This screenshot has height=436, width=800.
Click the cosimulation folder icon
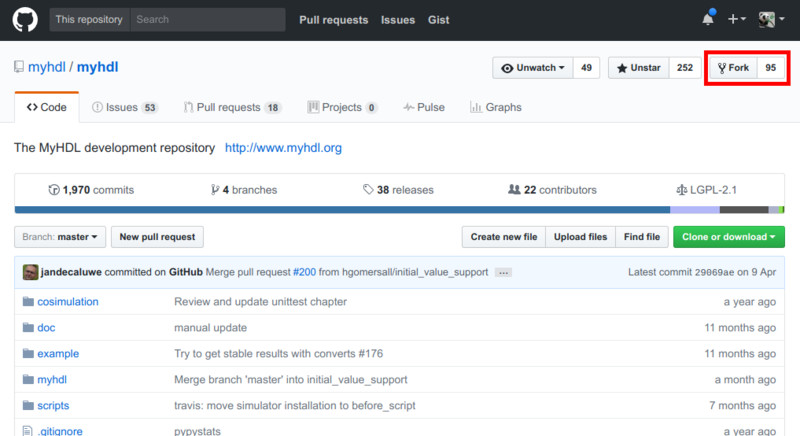pyautogui.click(x=28, y=301)
